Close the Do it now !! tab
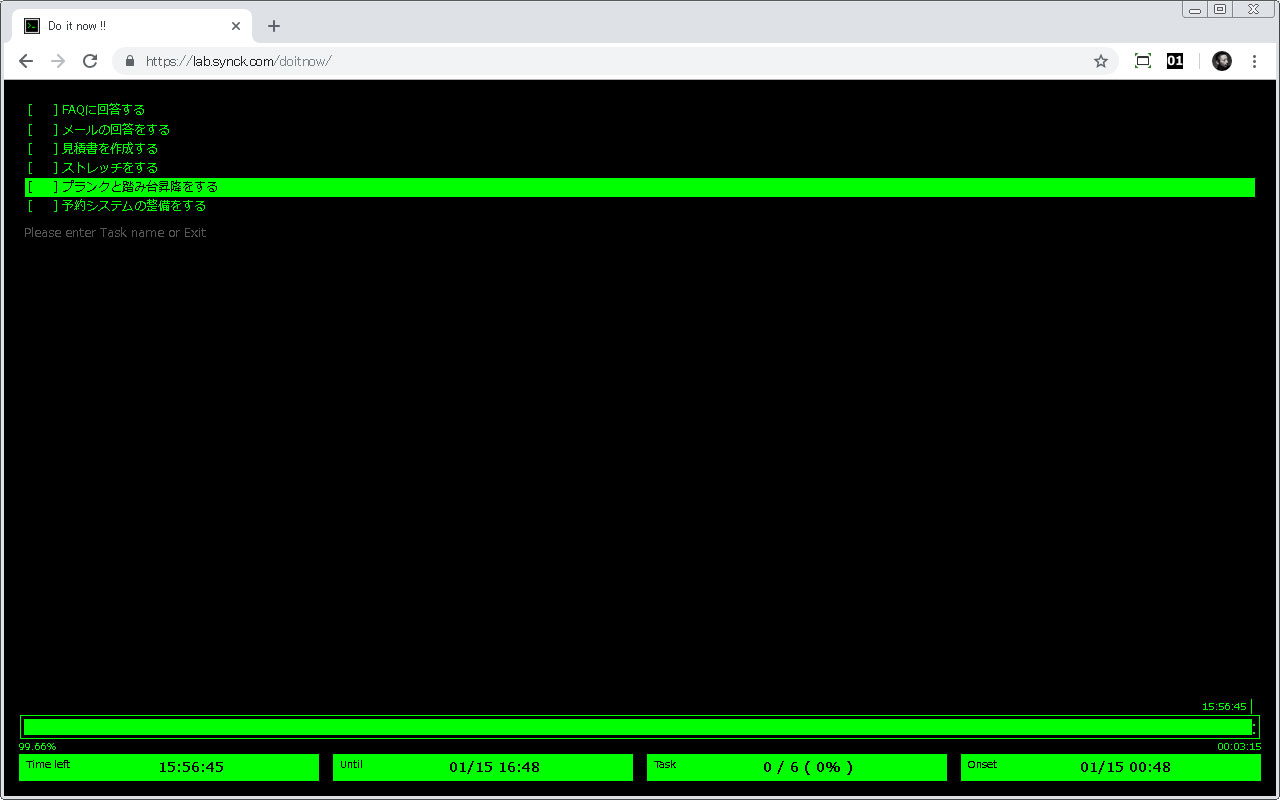This screenshot has width=1280, height=800. coord(237,26)
